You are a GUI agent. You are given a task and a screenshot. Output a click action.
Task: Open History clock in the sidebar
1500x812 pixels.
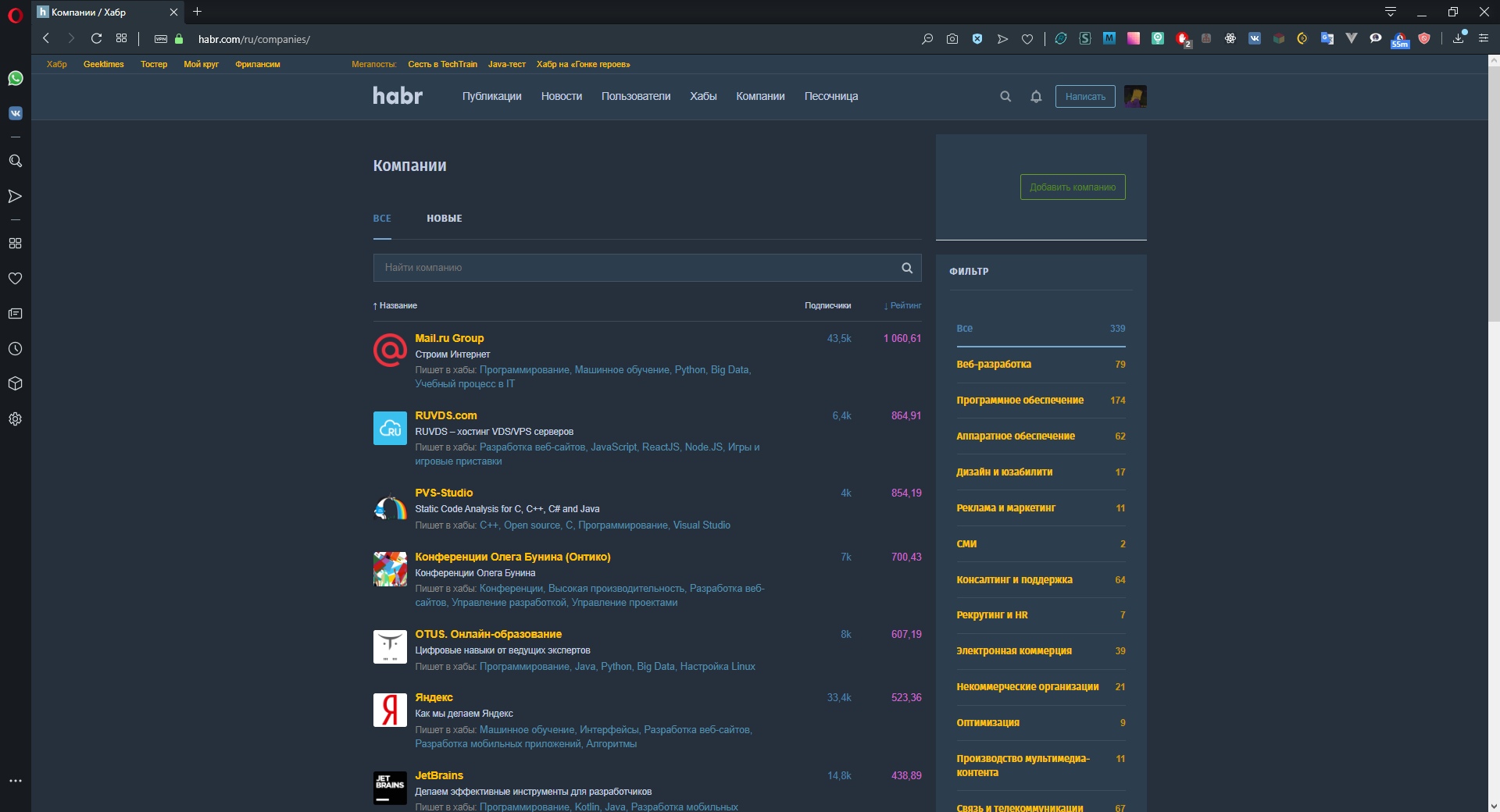point(15,349)
